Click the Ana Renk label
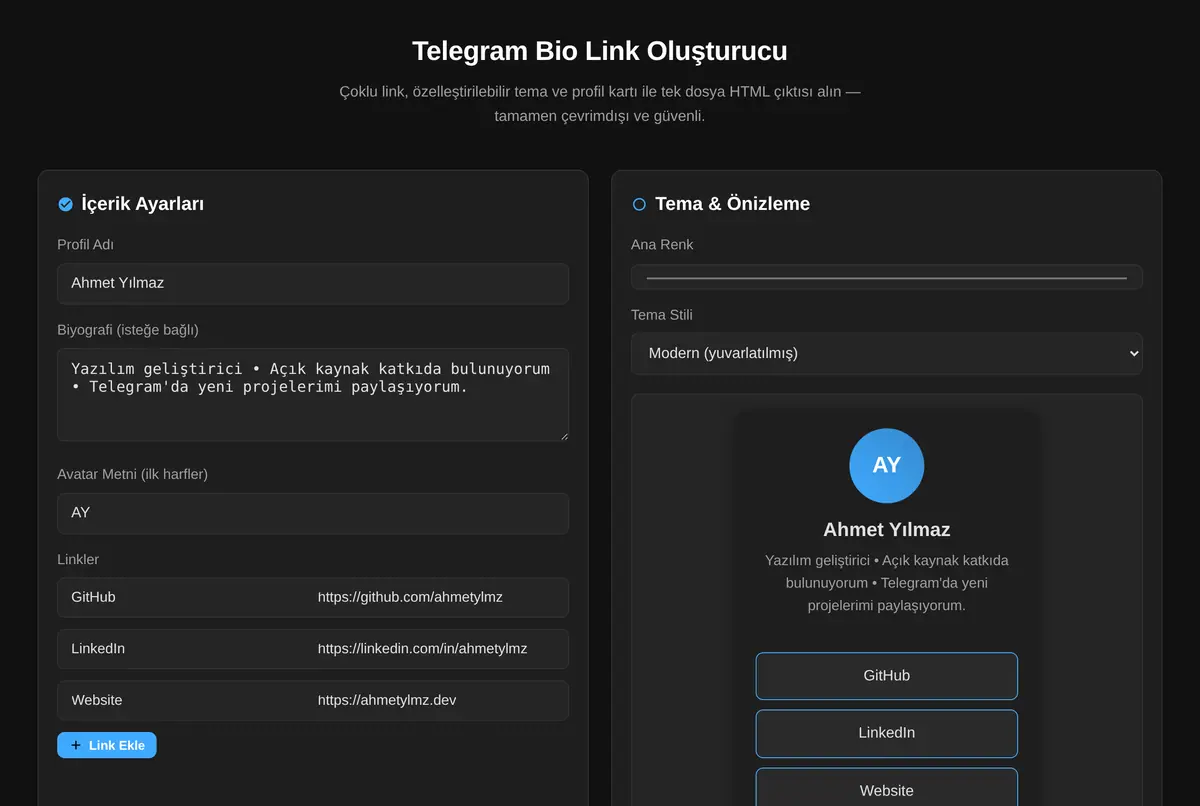The image size is (1200, 806). (662, 245)
